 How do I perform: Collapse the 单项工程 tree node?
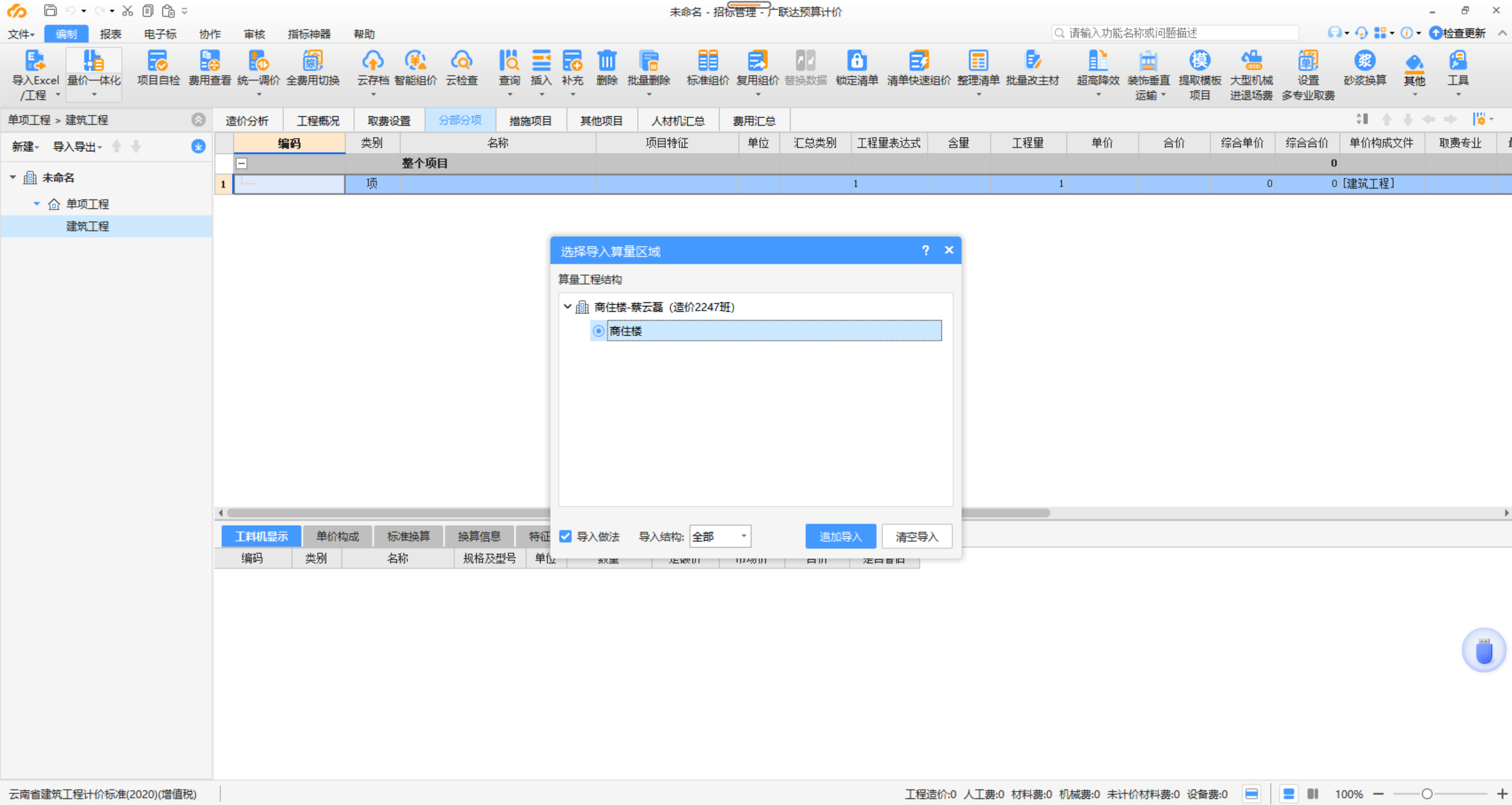click(37, 204)
